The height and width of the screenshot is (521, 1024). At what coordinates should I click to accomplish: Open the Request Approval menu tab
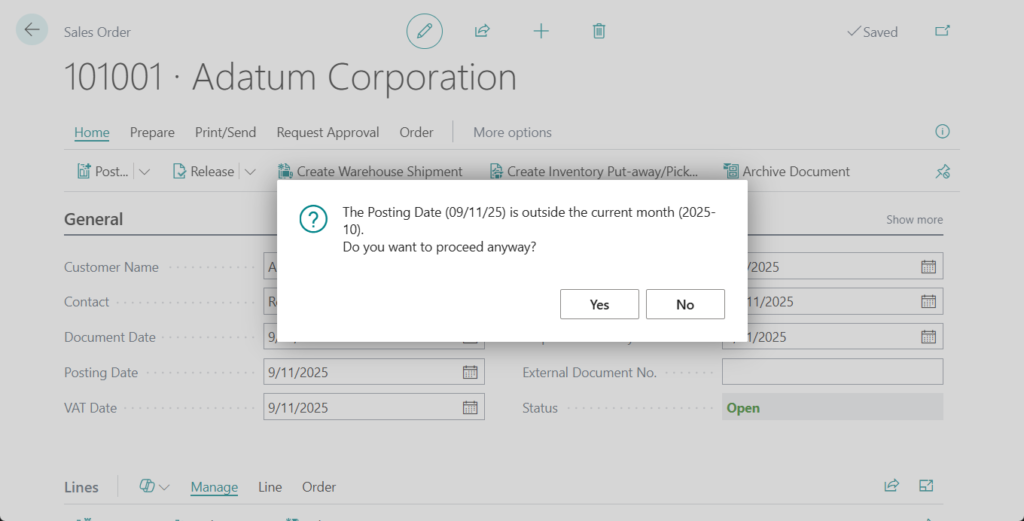pos(328,132)
